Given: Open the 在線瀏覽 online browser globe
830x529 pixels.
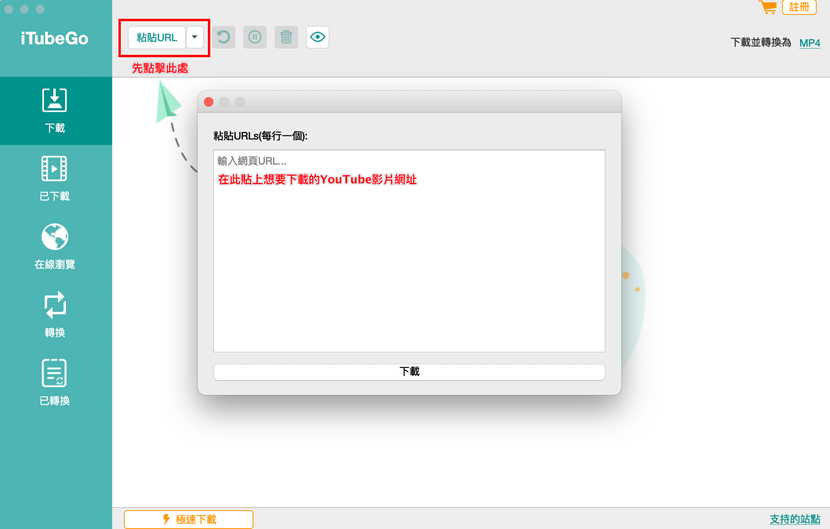Looking at the screenshot, I should click(55, 246).
